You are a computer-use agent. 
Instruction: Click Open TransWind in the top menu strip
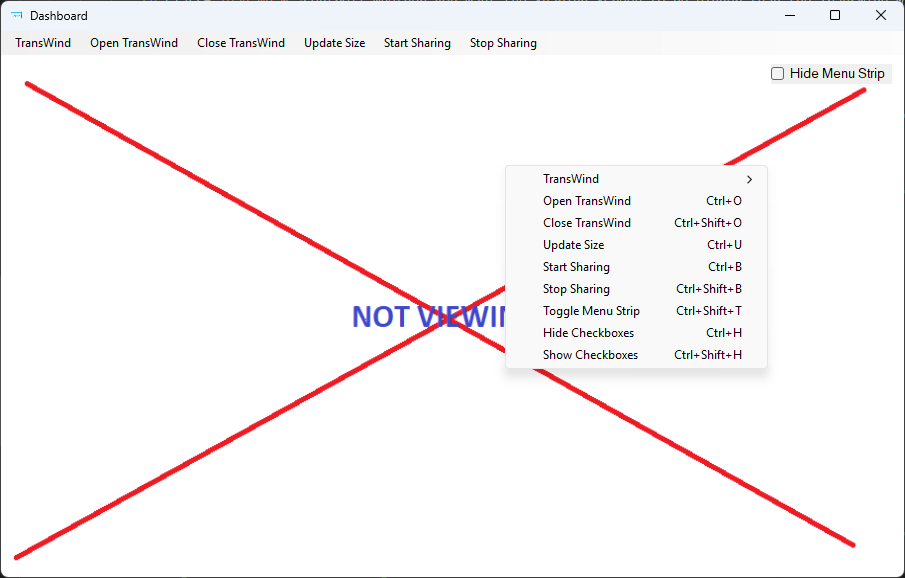[x=134, y=43]
